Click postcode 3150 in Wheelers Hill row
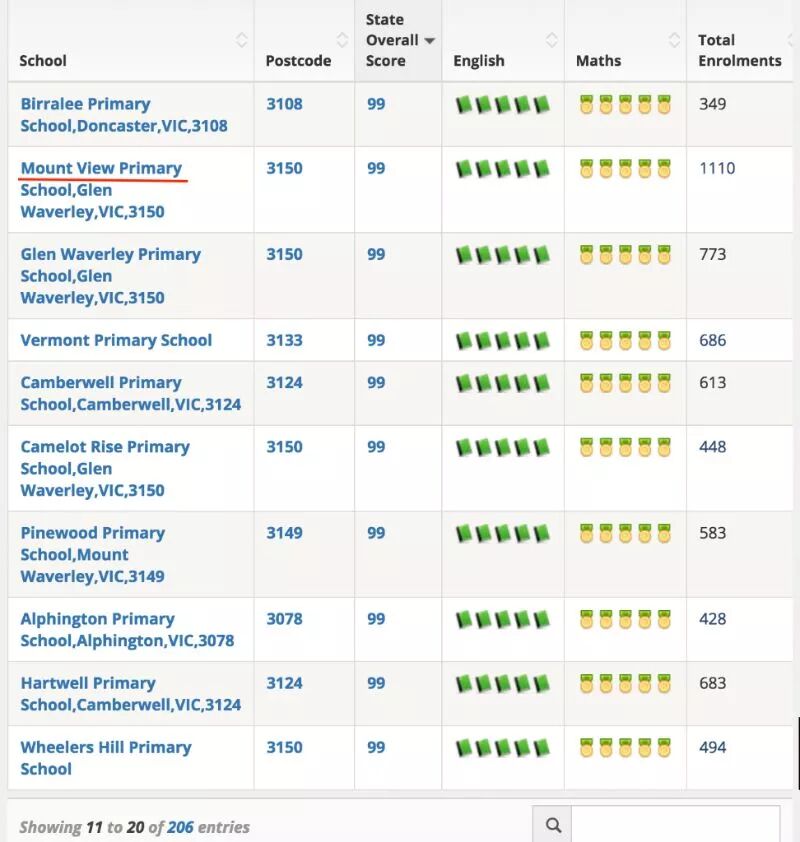The width and height of the screenshot is (800, 842). 285,747
